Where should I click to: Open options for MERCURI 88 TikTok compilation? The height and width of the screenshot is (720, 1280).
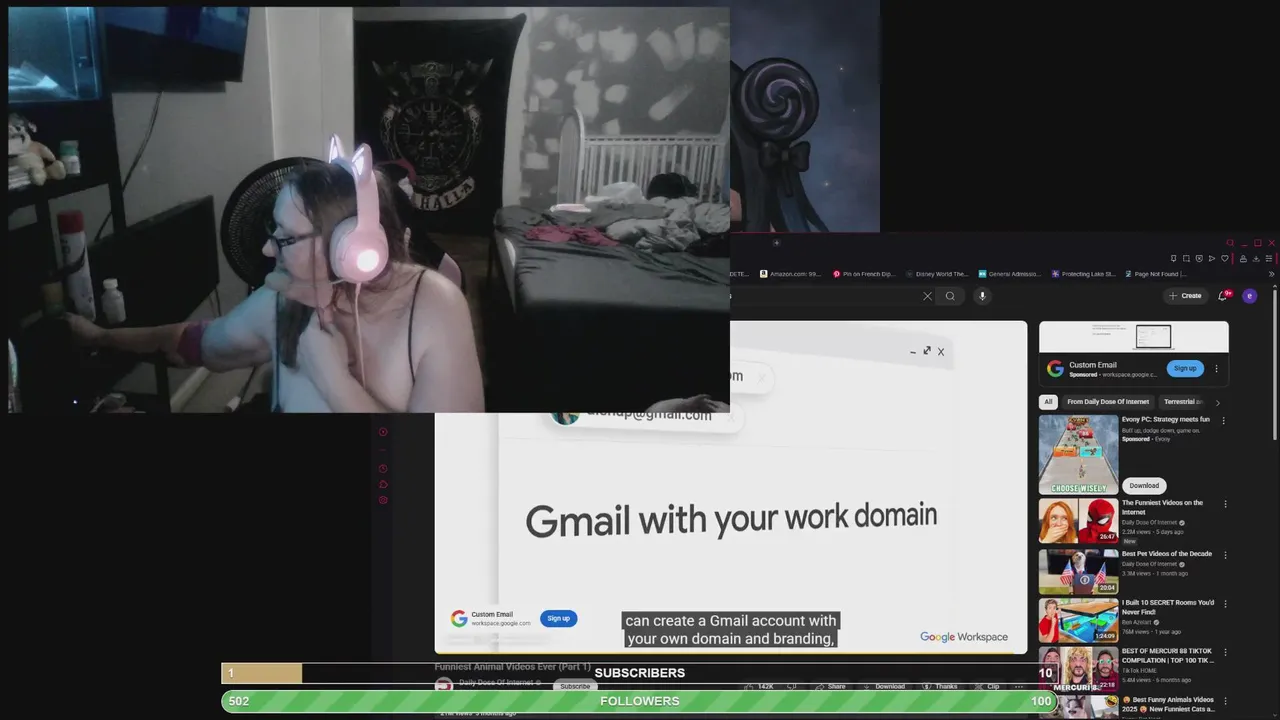pos(1226,652)
